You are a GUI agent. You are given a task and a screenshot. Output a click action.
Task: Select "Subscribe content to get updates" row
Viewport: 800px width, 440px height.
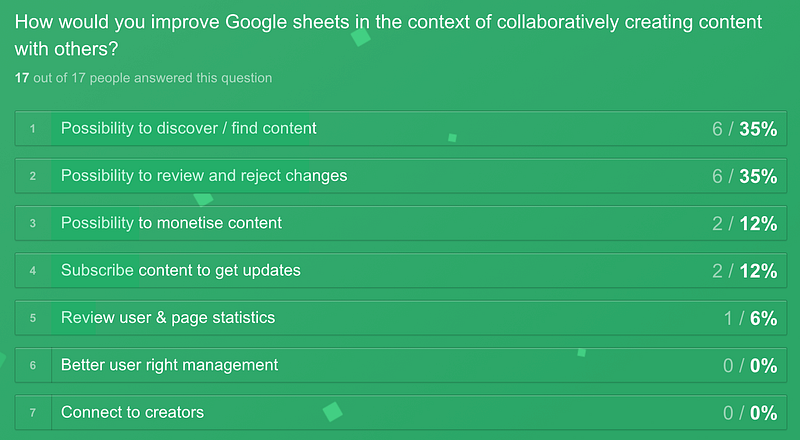[x=181, y=270]
